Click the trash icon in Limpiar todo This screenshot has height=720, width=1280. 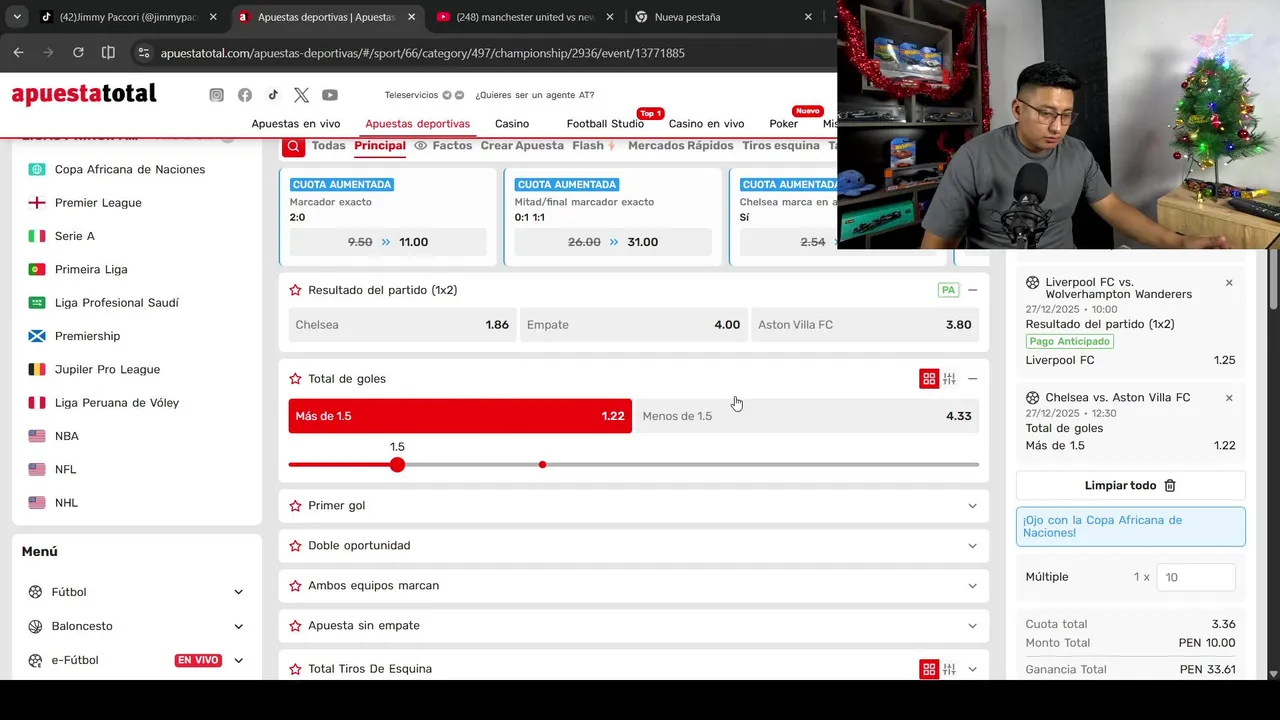click(1170, 486)
